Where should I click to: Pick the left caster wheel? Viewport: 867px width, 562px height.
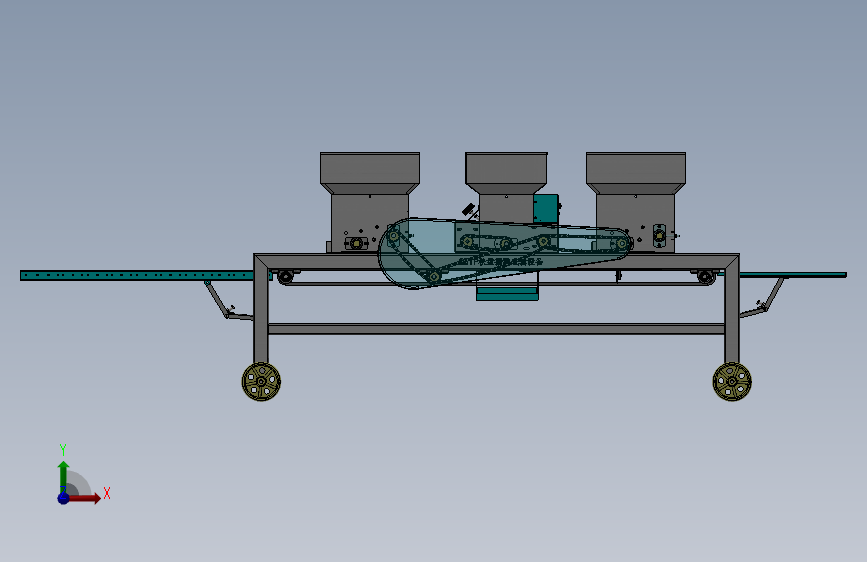pos(262,381)
